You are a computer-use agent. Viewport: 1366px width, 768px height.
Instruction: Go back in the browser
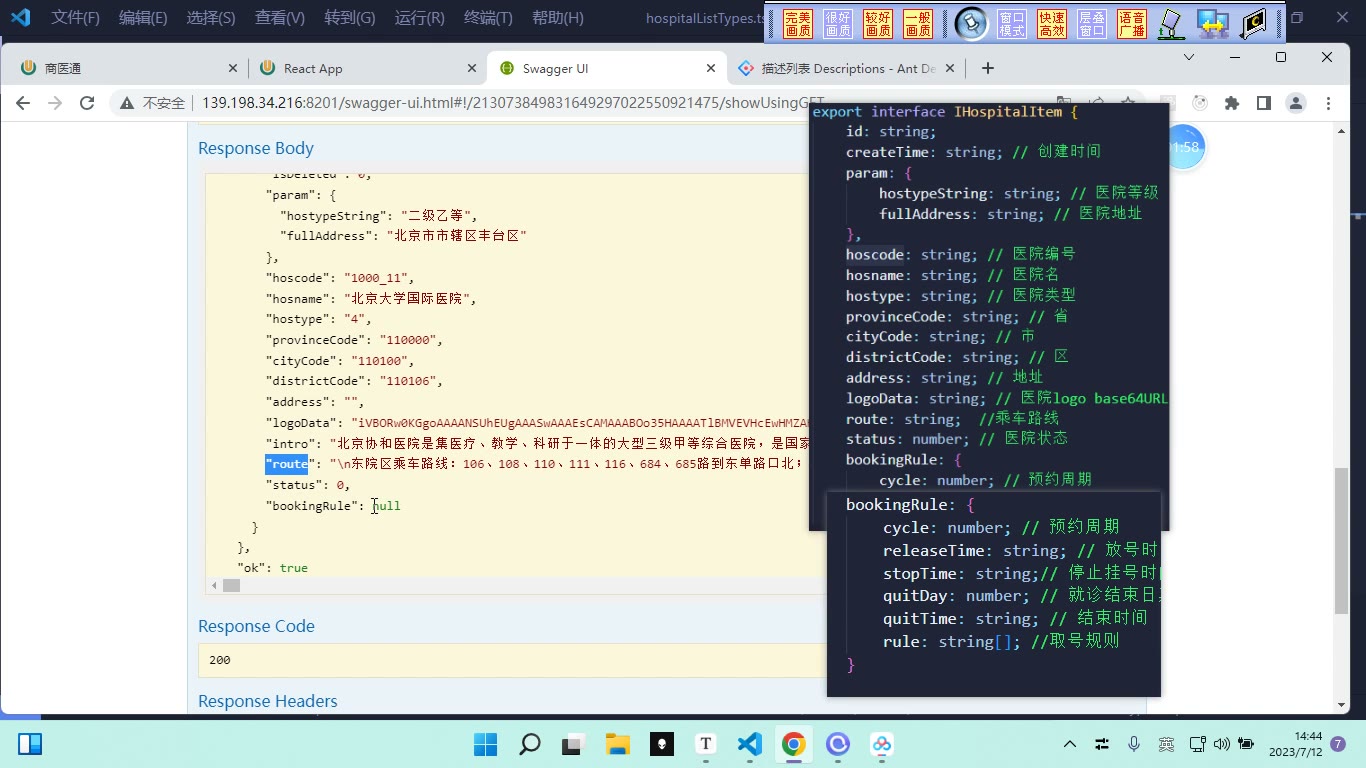coord(23,103)
